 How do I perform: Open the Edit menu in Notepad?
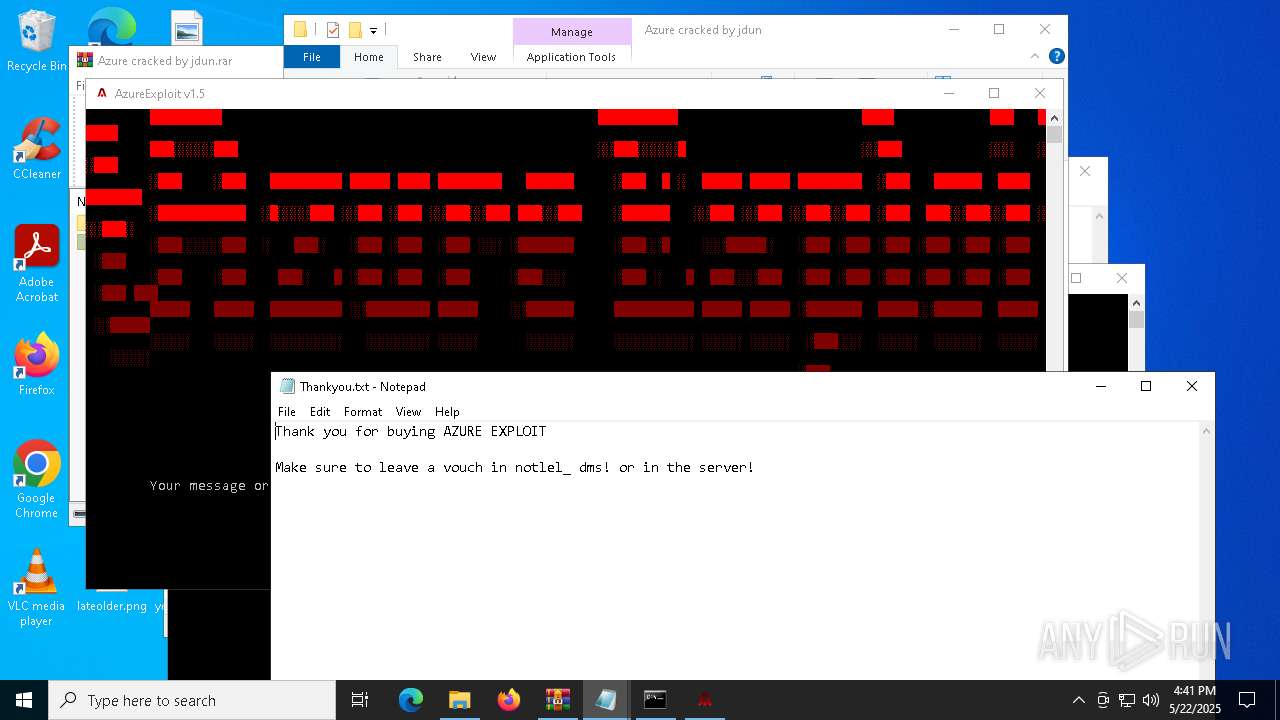[x=320, y=411]
